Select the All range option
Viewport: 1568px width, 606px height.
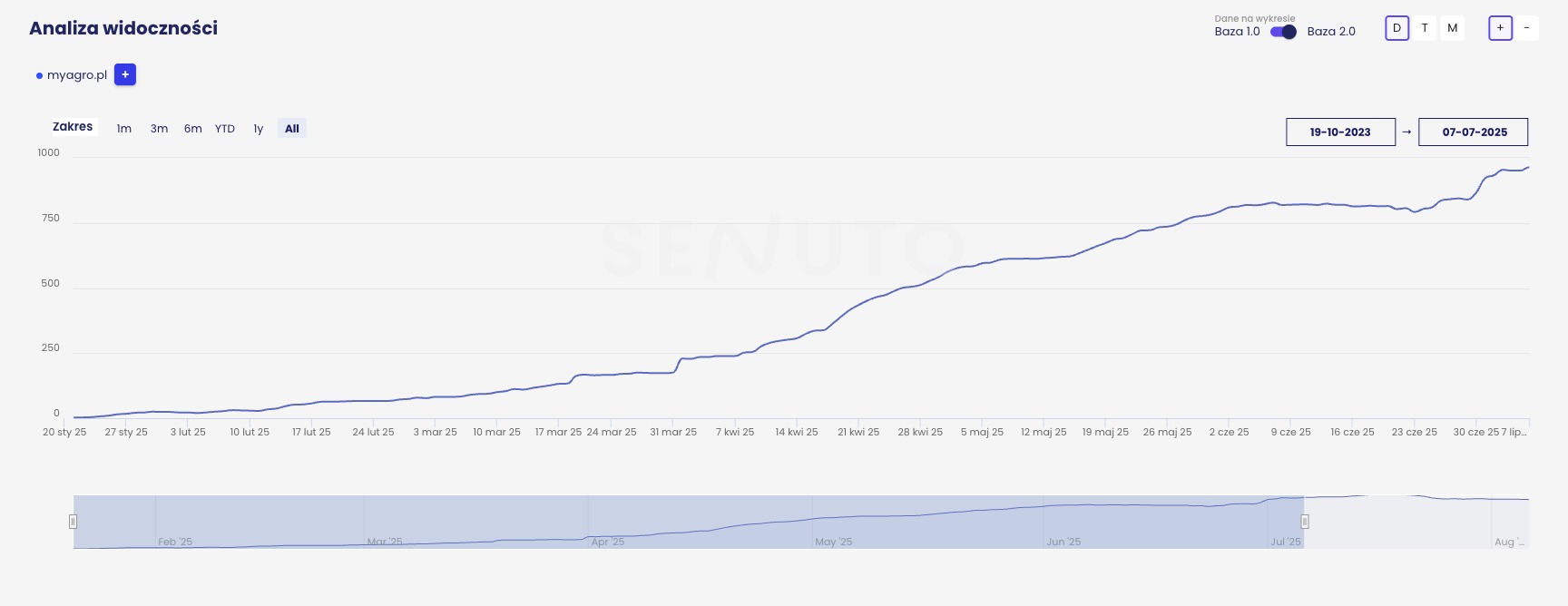292,129
